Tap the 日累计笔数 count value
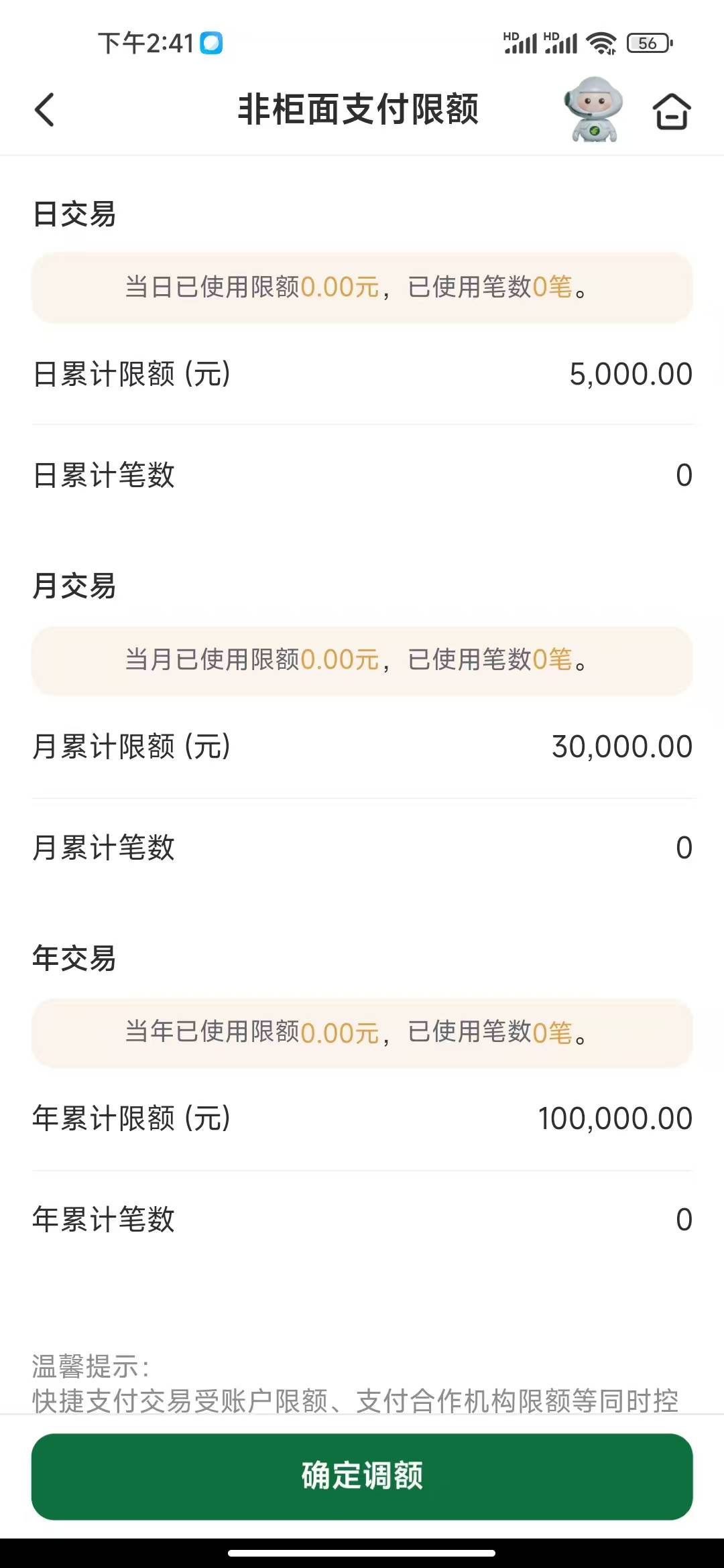The height and width of the screenshot is (1568, 724). (684, 475)
